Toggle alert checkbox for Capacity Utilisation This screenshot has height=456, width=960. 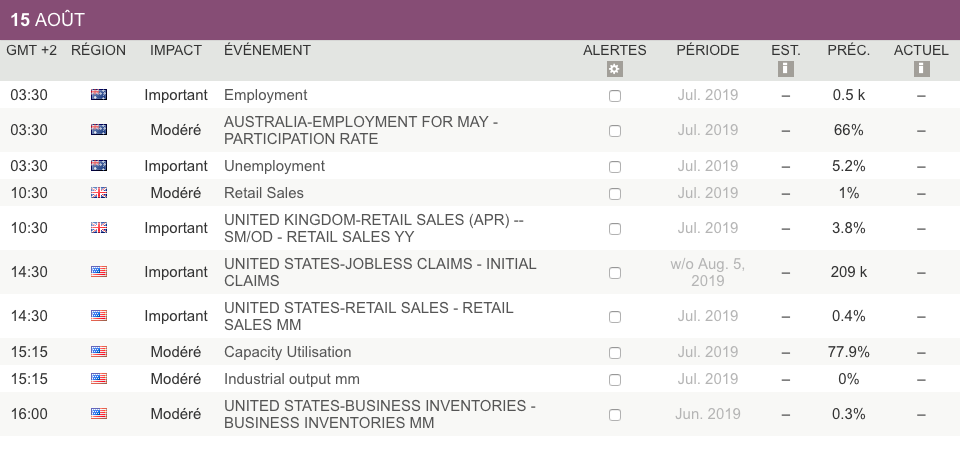tap(615, 353)
